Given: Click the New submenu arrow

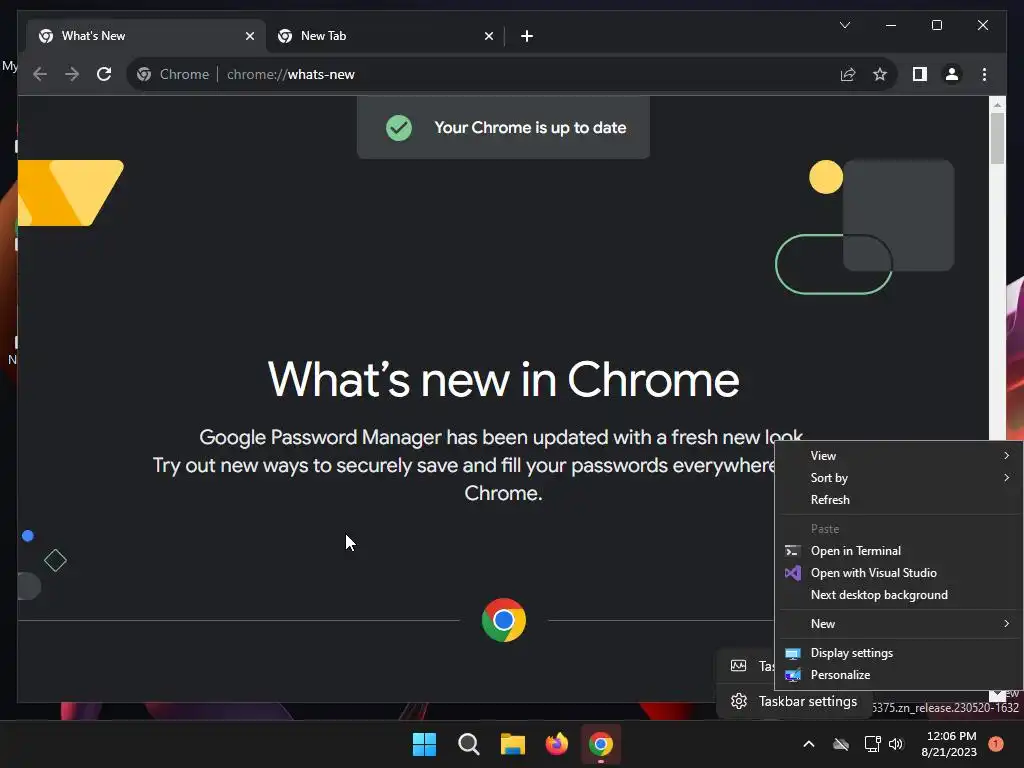Looking at the screenshot, I should 1006,624.
